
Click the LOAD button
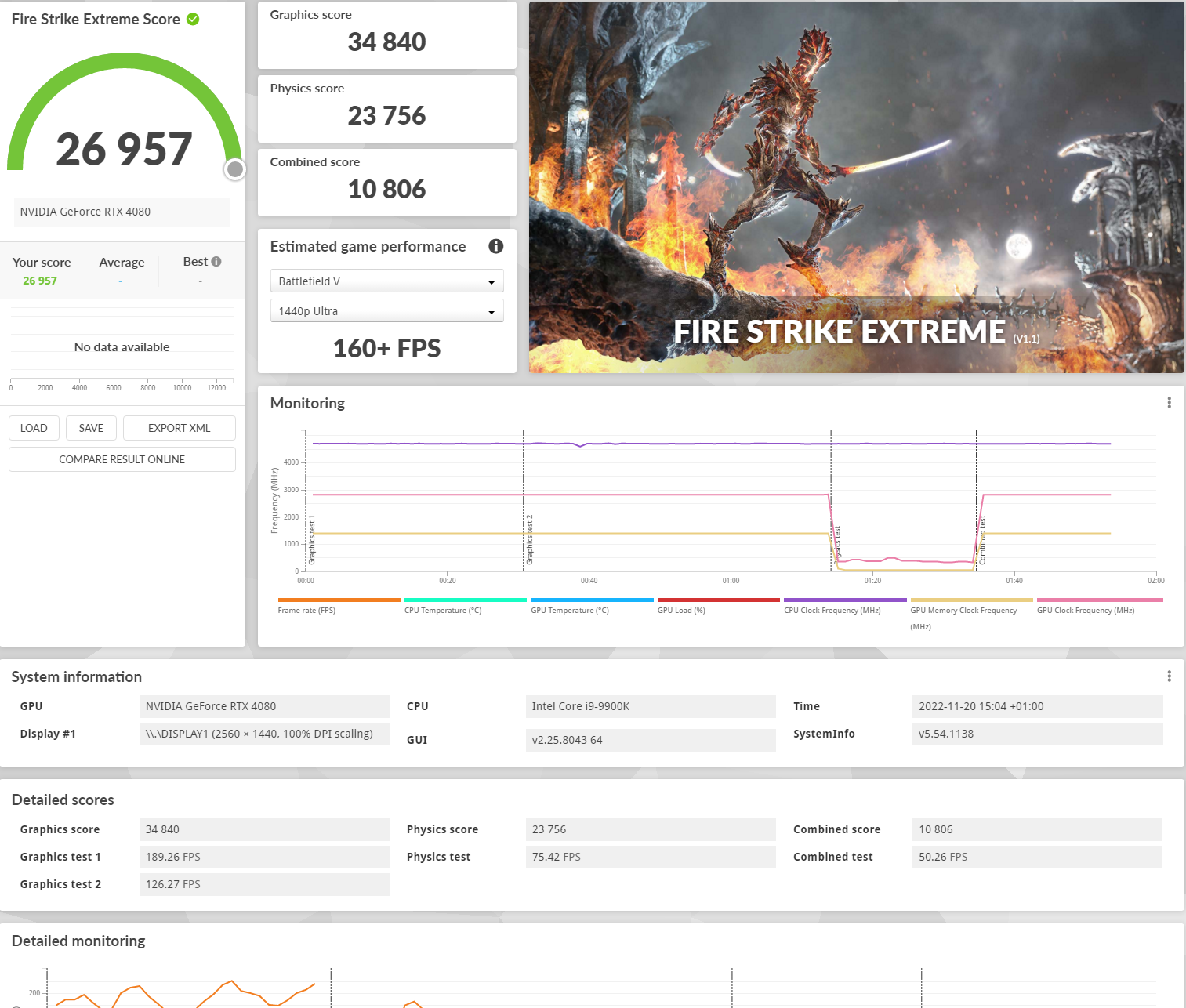pos(34,428)
